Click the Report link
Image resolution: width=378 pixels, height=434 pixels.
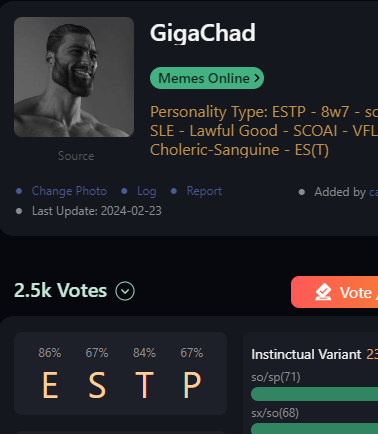tap(204, 191)
